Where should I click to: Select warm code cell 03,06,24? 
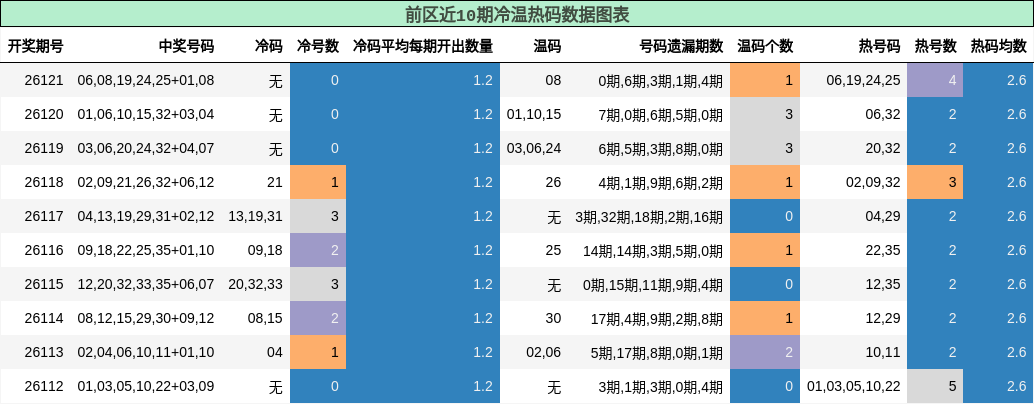[x=534, y=148]
